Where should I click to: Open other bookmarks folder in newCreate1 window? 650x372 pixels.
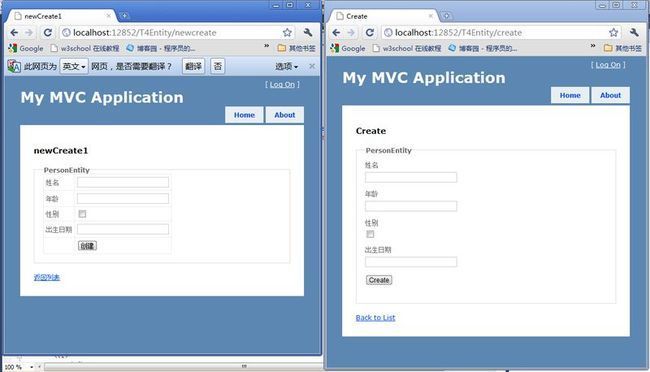pos(296,48)
